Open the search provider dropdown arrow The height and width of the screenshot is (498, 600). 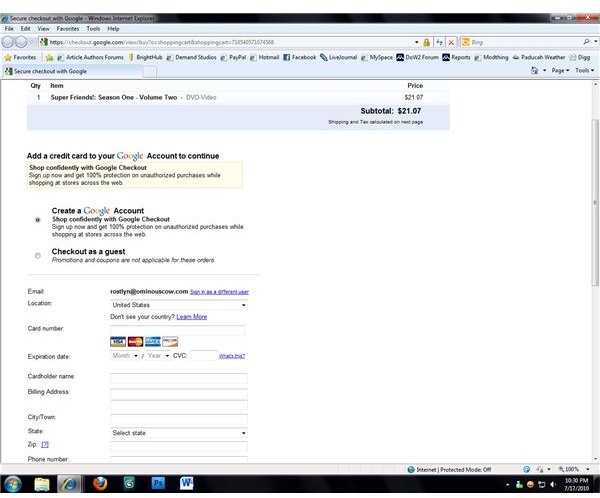point(595,42)
